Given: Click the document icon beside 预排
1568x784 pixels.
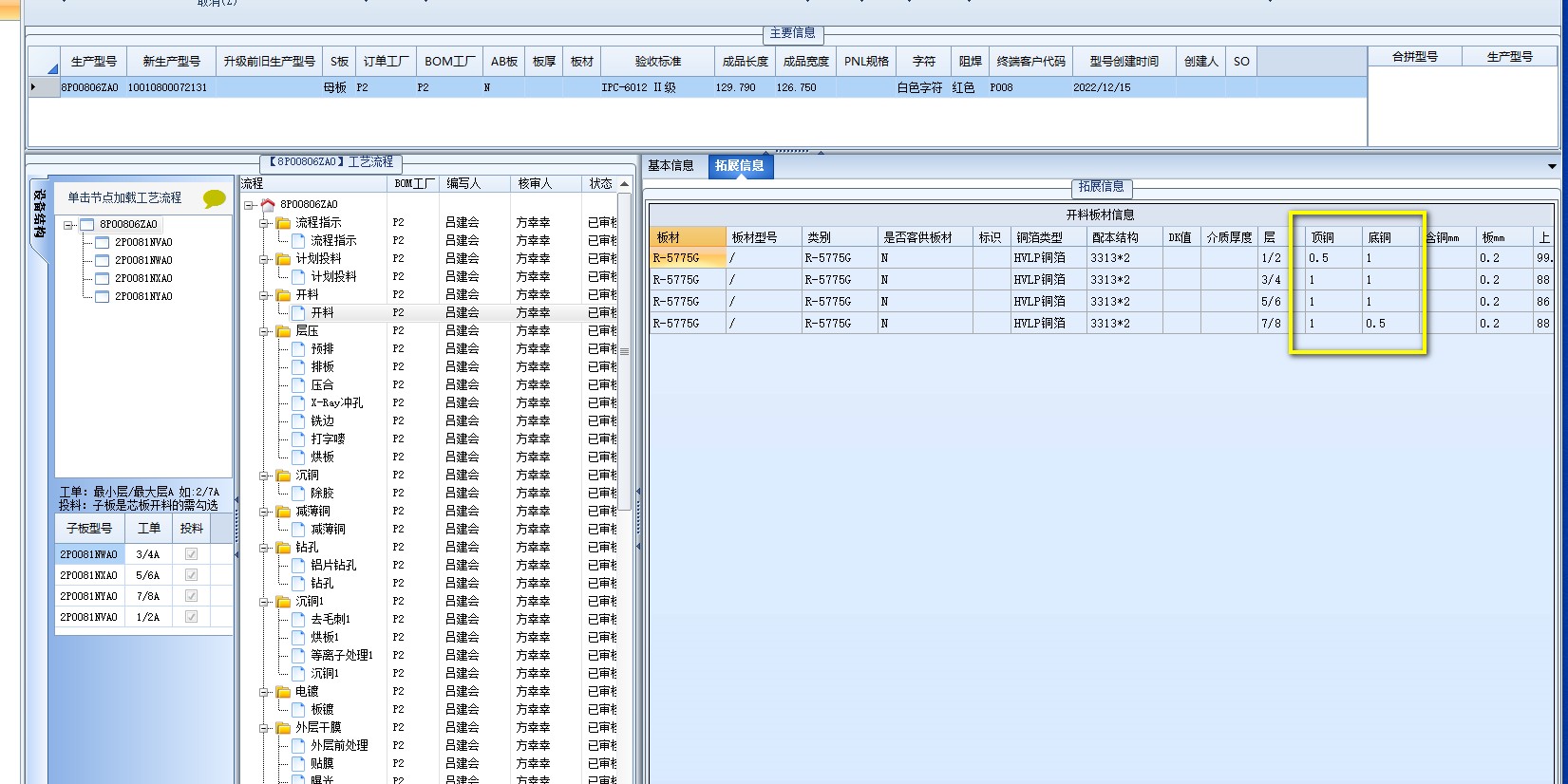Looking at the screenshot, I should (298, 348).
